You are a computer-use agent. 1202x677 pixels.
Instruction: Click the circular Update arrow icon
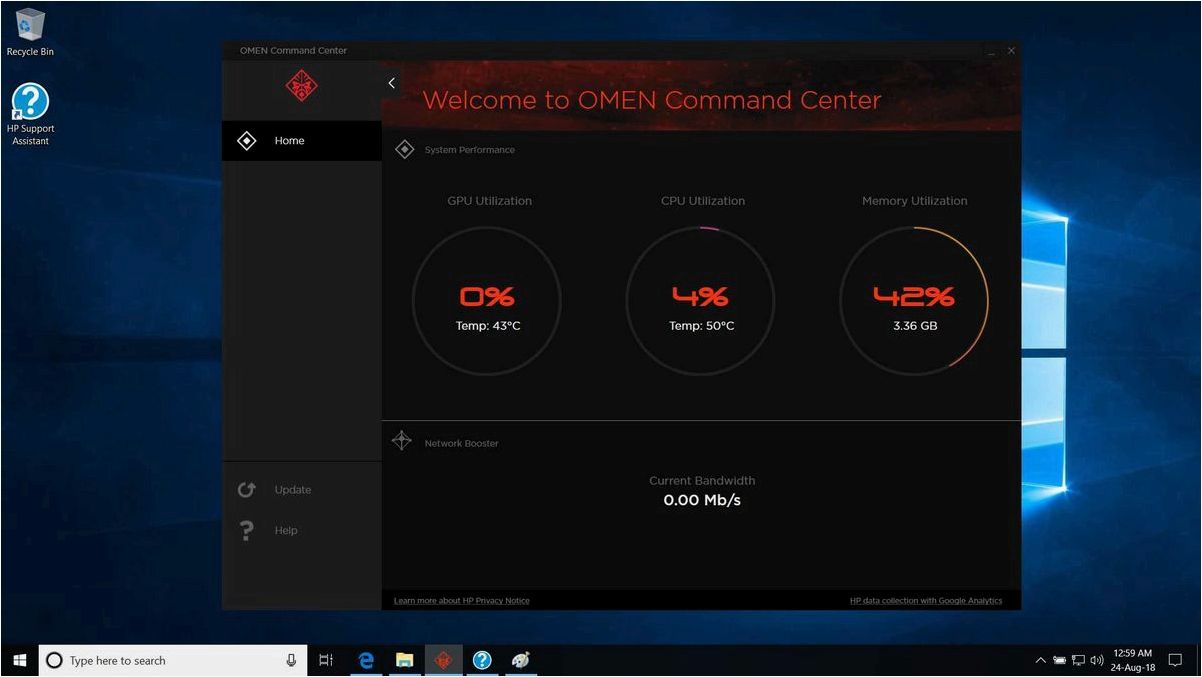(246, 490)
